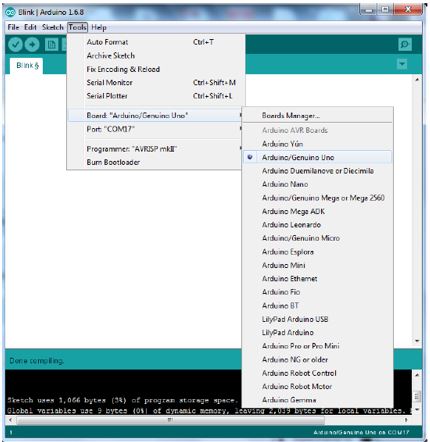Open the Serial Monitor magnifier icon

405,44
